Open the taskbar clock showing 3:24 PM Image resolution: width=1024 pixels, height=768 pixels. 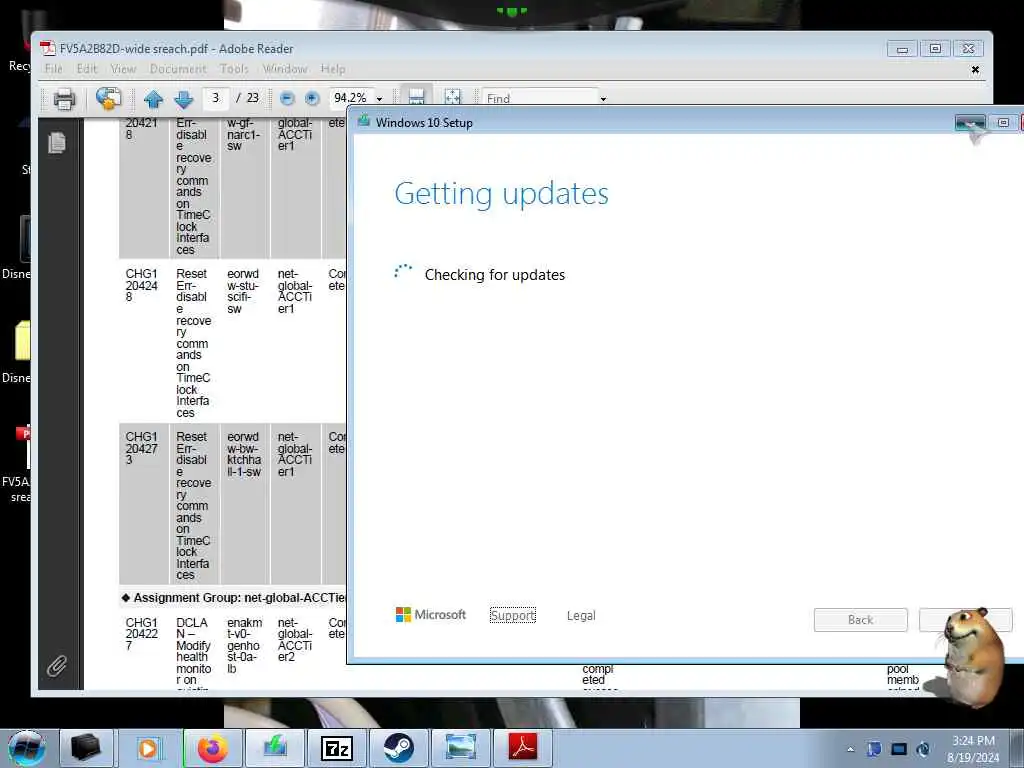pos(973,748)
